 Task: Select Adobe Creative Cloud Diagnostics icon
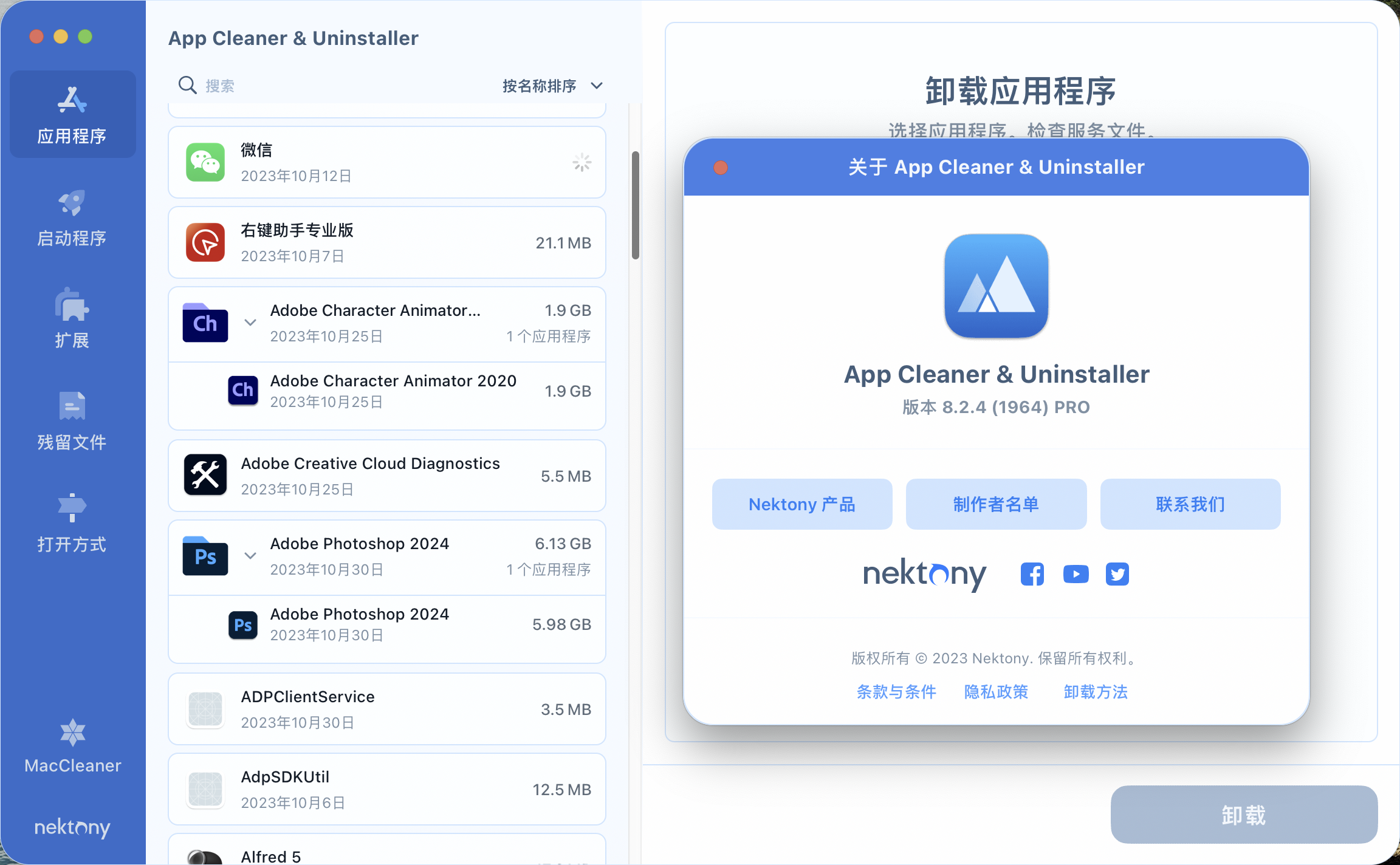[x=205, y=476]
